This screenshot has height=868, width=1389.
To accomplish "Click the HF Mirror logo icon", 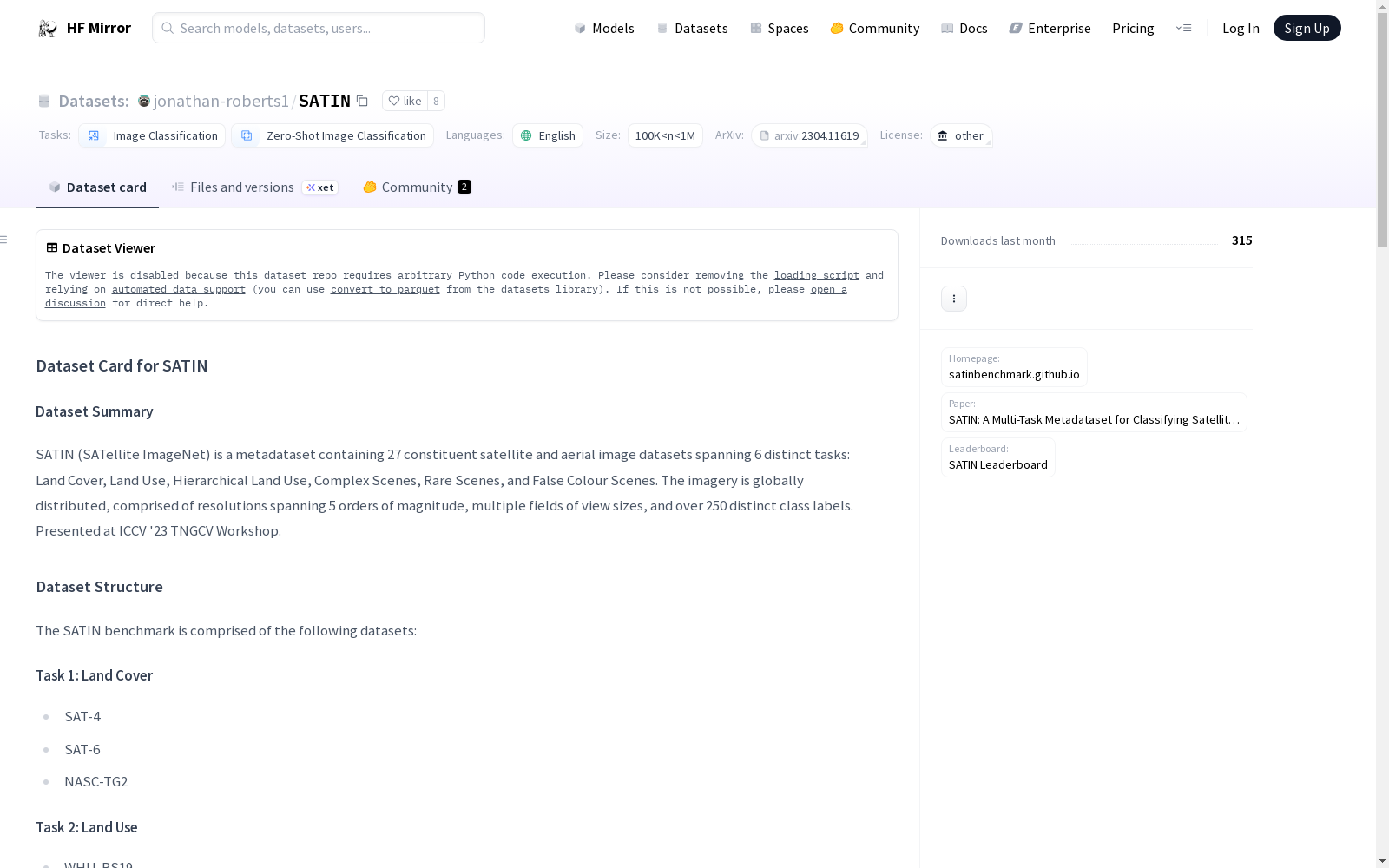I will (x=48, y=29).
